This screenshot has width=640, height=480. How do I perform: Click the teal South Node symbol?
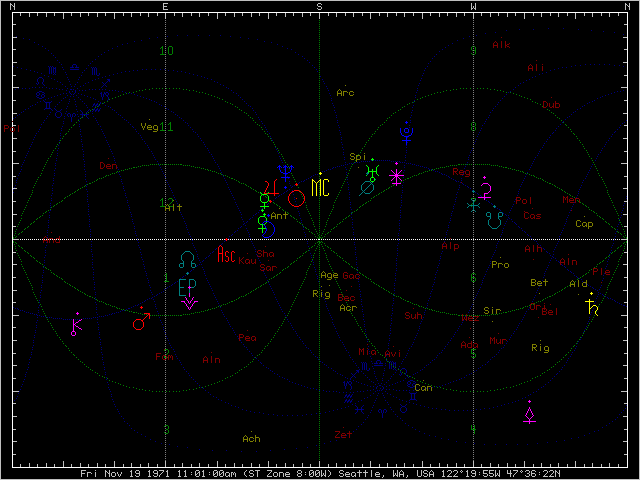pos(494,219)
